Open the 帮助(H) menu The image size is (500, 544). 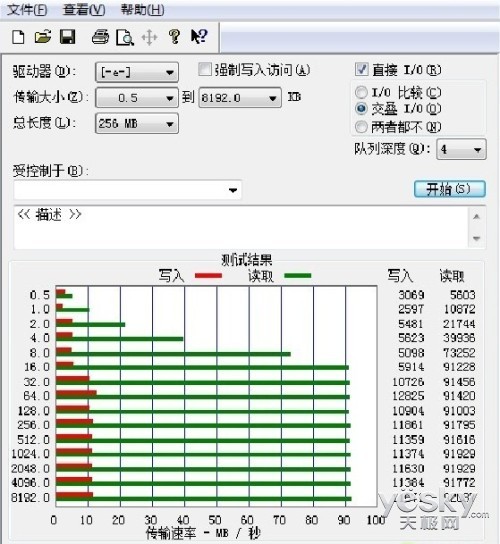click(x=142, y=10)
